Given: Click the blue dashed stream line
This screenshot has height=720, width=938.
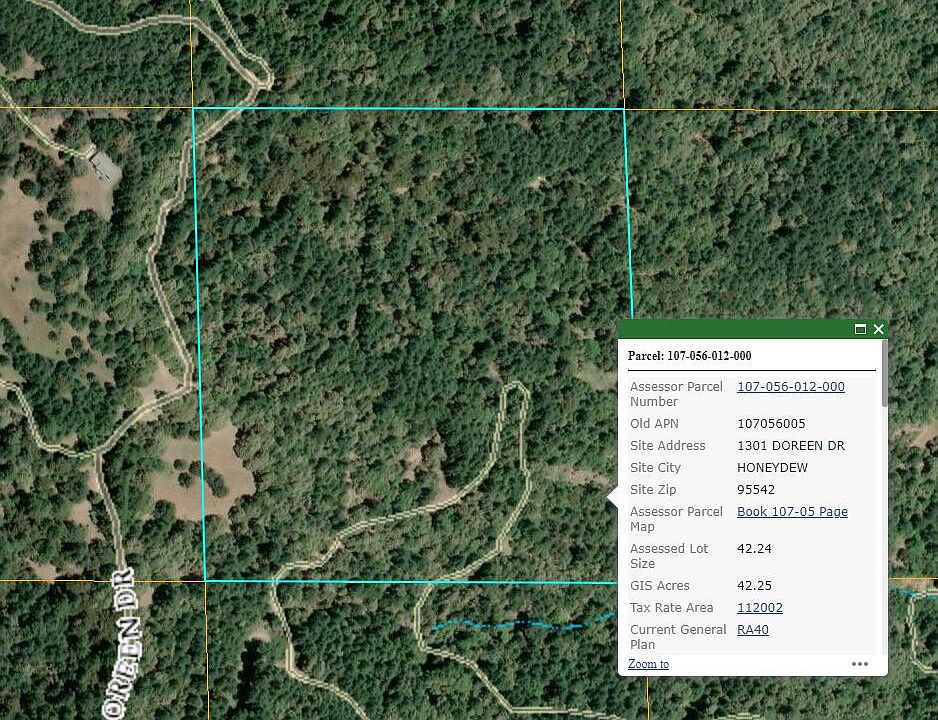Looking at the screenshot, I should pyautogui.click(x=520, y=624).
